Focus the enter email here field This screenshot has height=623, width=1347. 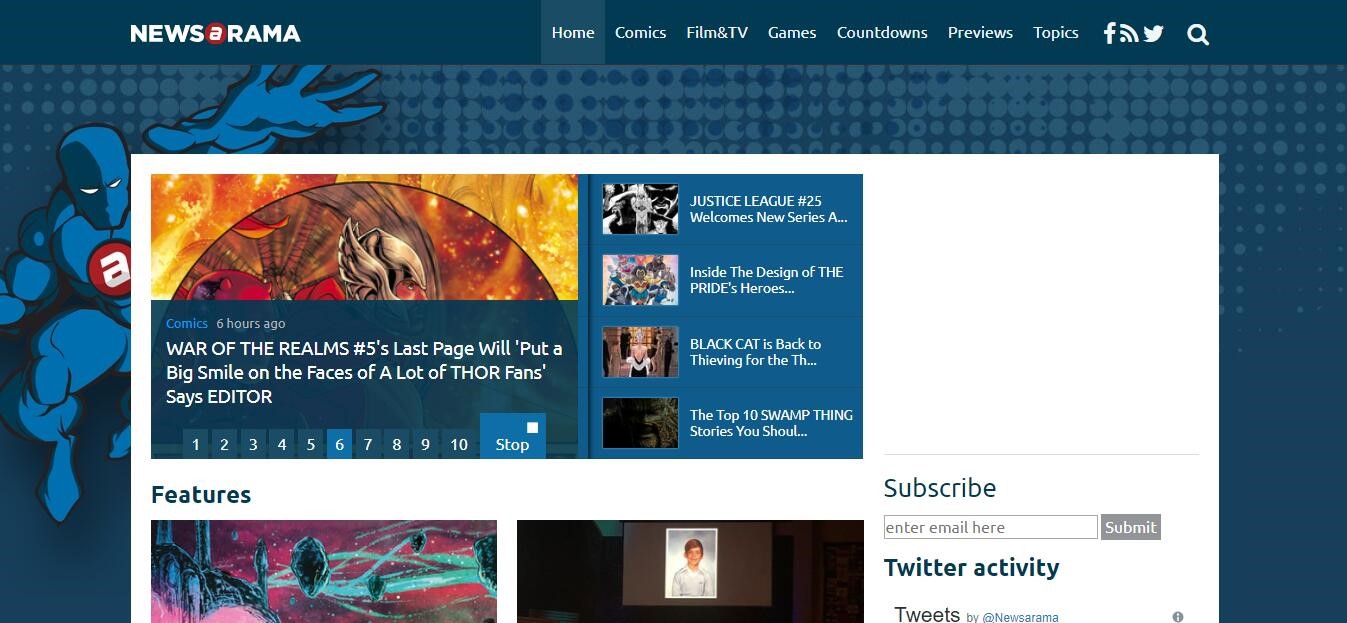pyautogui.click(x=991, y=527)
